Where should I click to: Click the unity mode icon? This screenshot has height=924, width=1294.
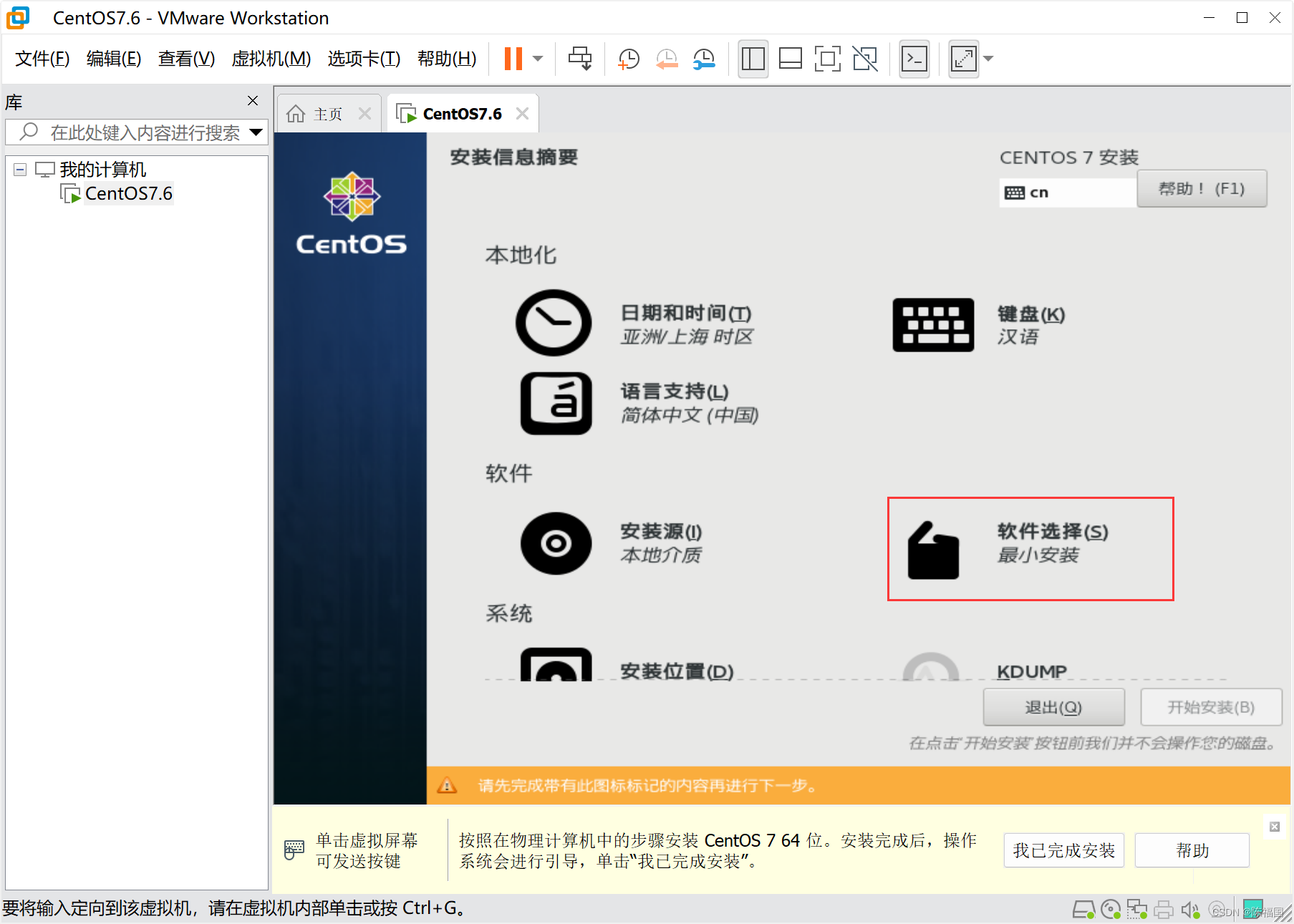pyautogui.click(x=865, y=59)
